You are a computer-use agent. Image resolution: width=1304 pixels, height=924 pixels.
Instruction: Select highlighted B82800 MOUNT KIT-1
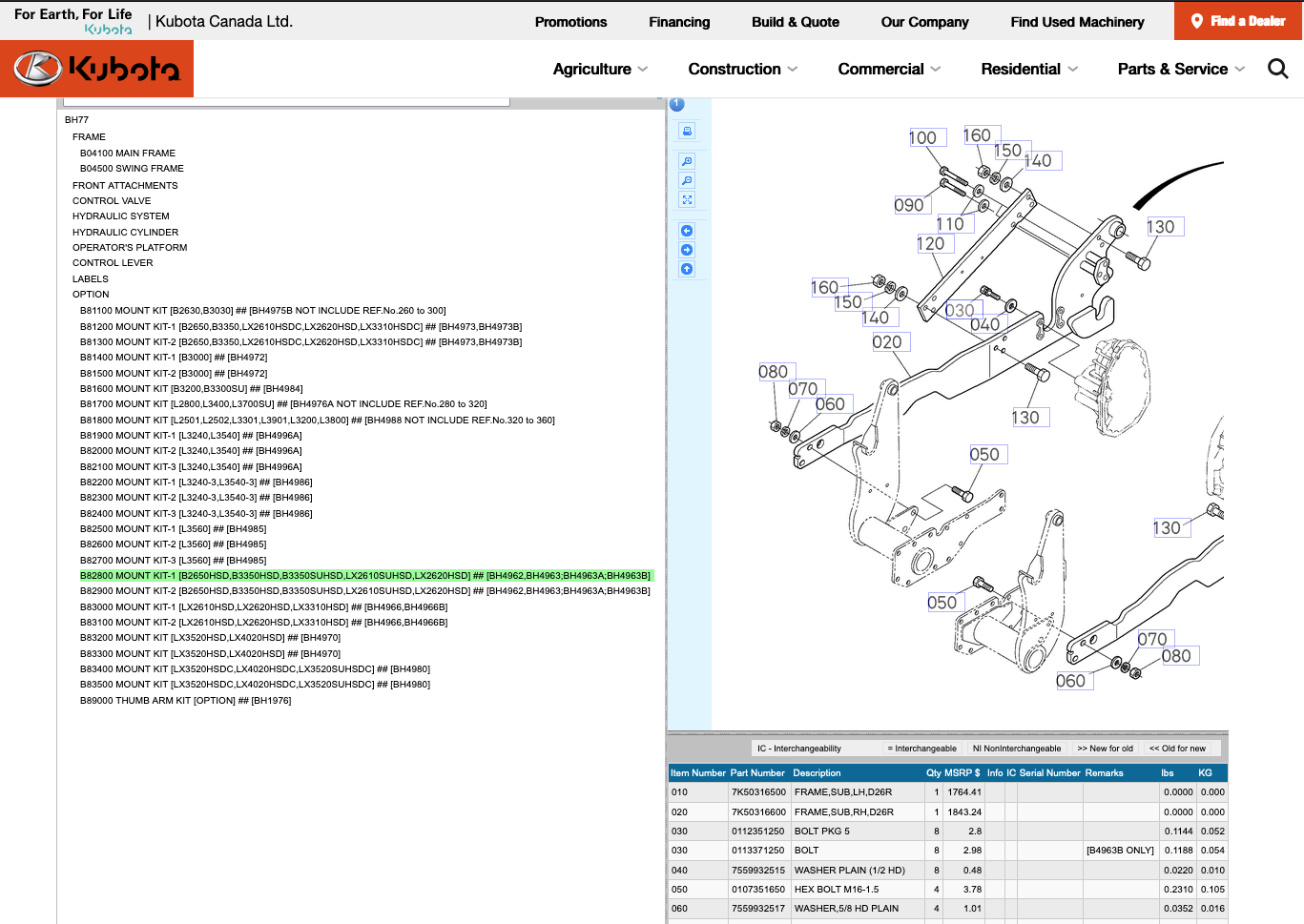pyautogui.click(x=366, y=576)
